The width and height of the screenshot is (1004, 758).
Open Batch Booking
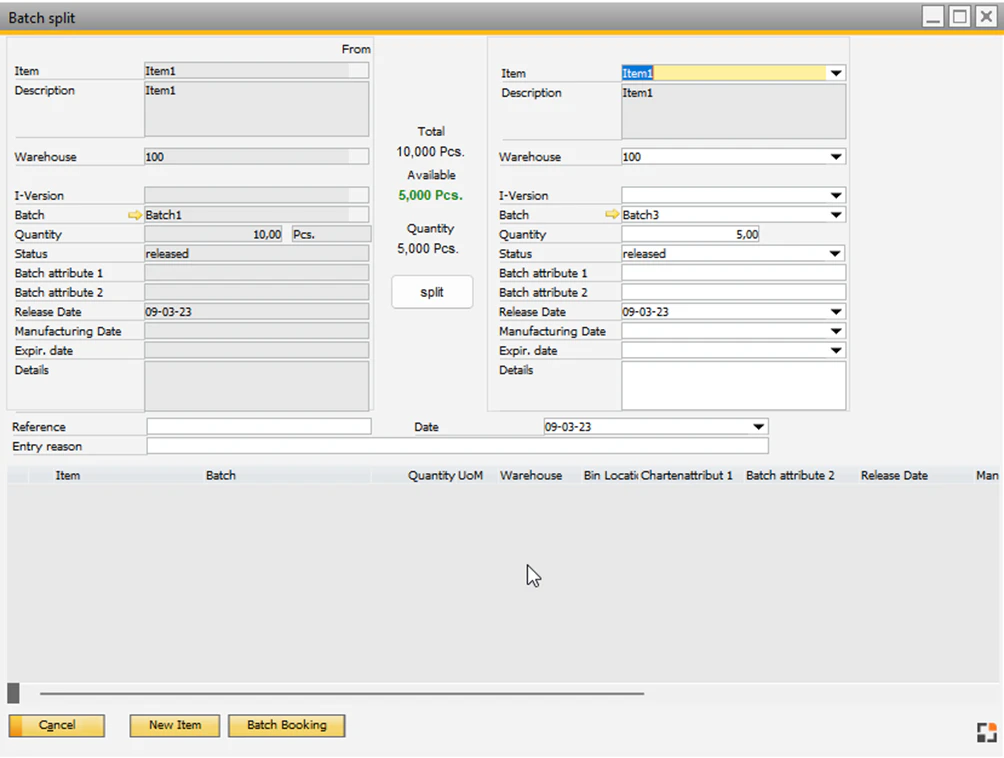coord(286,725)
